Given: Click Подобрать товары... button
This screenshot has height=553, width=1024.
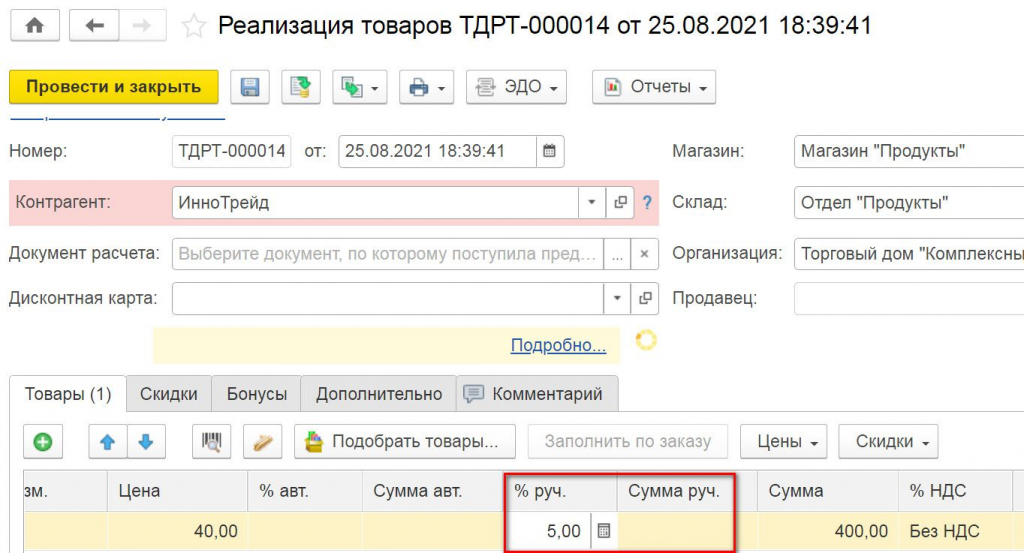Looking at the screenshot, I should (x=405, y=442).
